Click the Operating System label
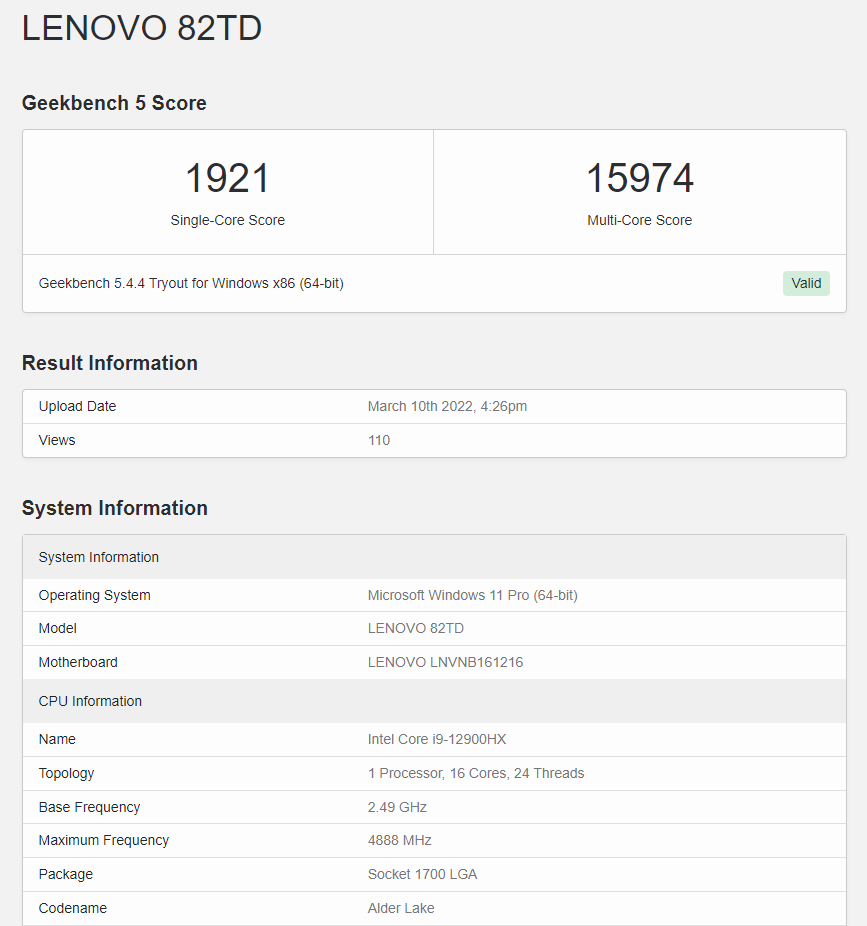 [94, 595]
